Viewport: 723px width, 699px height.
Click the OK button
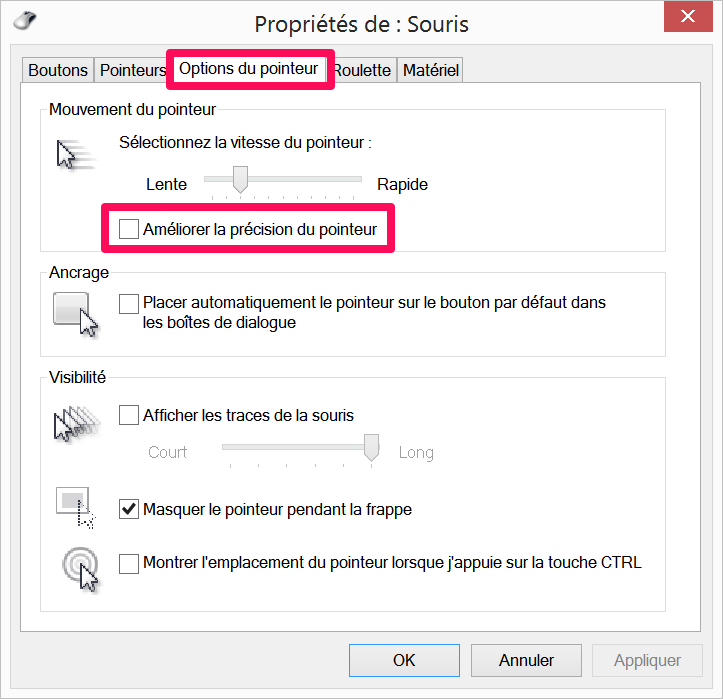(404, 660)
